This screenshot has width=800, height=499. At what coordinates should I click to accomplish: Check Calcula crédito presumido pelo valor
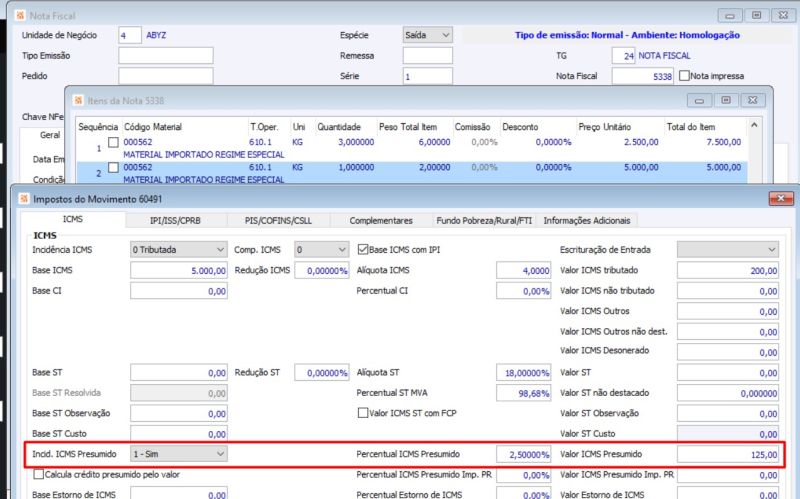(x=38, y=475)
